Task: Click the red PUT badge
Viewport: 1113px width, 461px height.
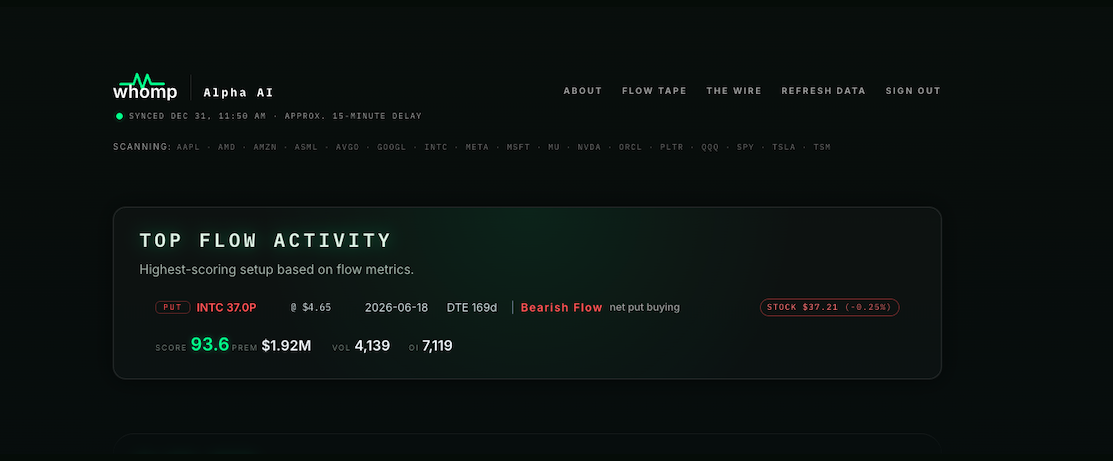Action: (x=173, y=308)
